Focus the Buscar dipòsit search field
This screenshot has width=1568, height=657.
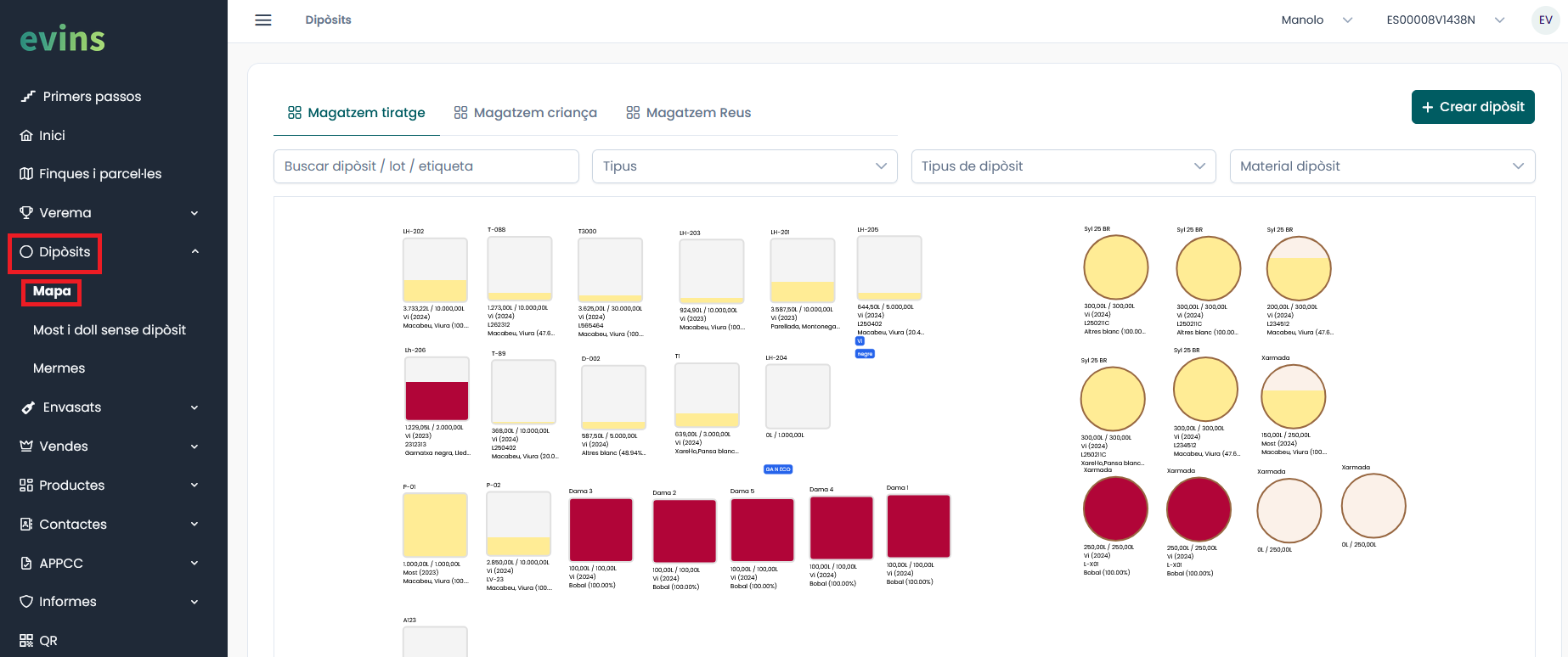[x=426, y=166]
